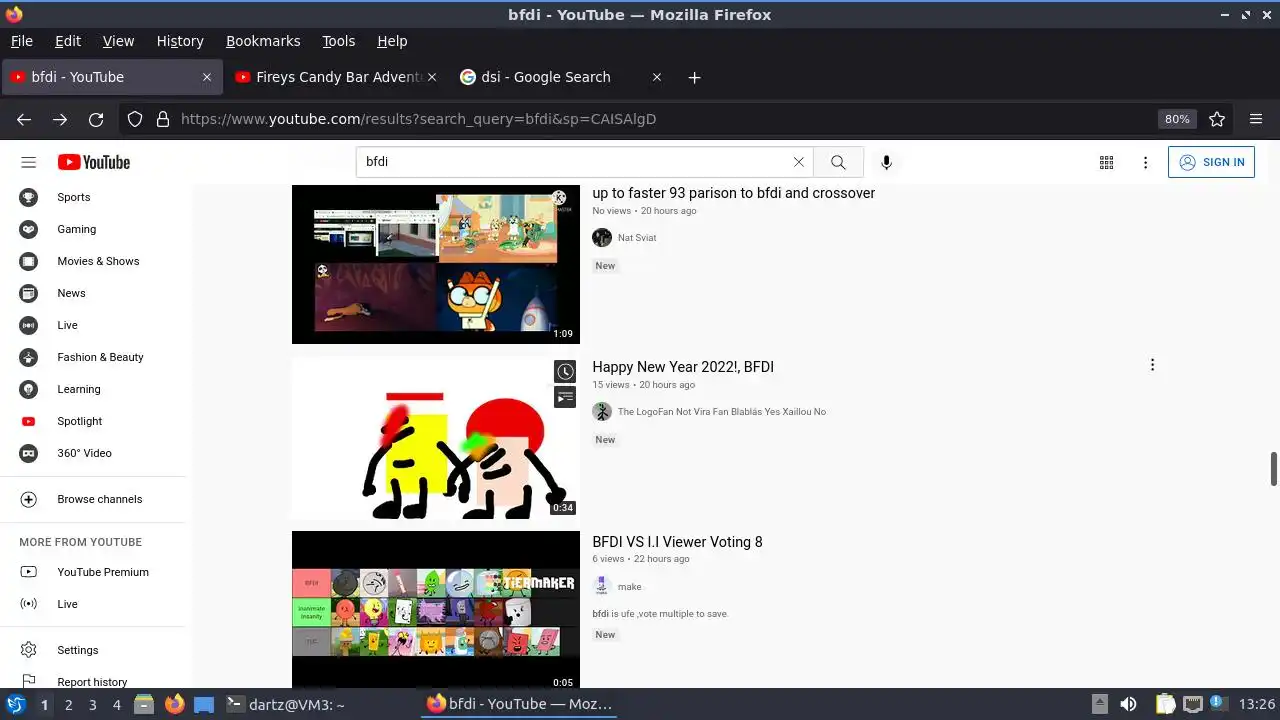Viewport: 1280px width, 720px height.
Task: Open Firefox application hamburger menu
Action: point(1256,119)
